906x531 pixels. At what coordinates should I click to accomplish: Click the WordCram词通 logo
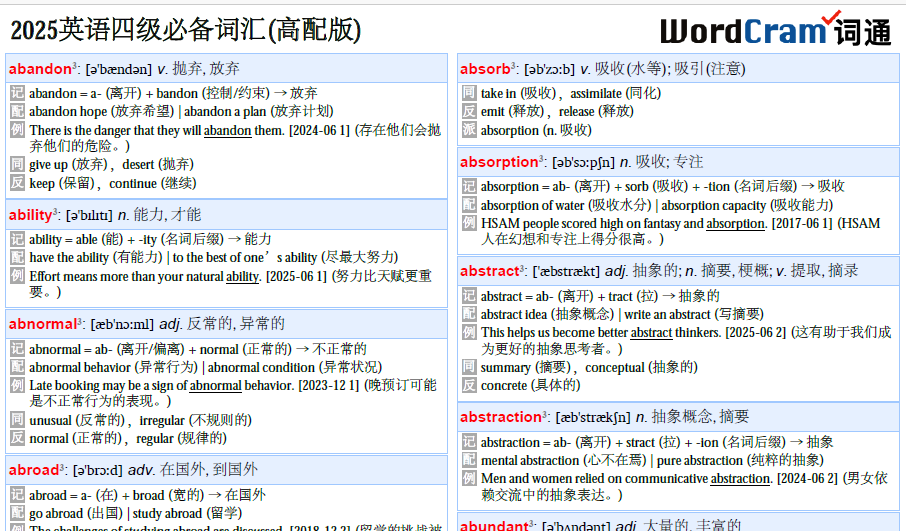[x=775, y=30]
